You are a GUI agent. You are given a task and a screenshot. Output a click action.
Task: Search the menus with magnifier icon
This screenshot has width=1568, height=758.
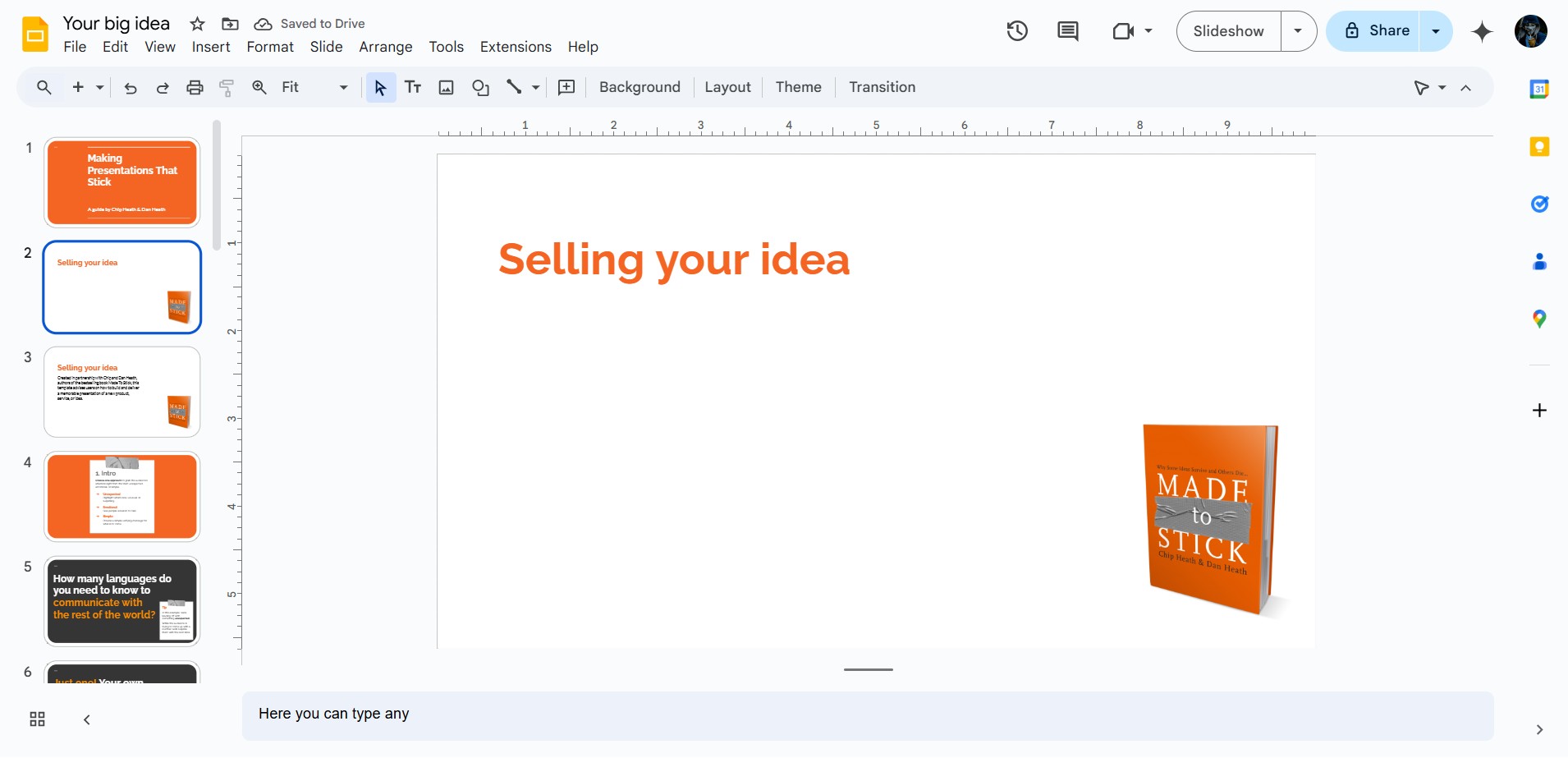pos(44,87)
